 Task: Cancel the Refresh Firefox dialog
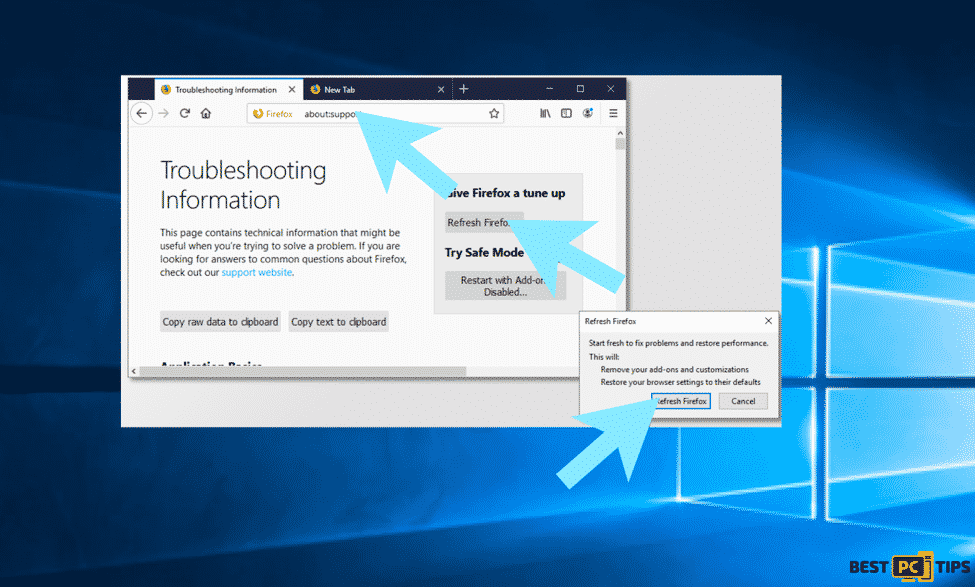[x=743, y=401]
